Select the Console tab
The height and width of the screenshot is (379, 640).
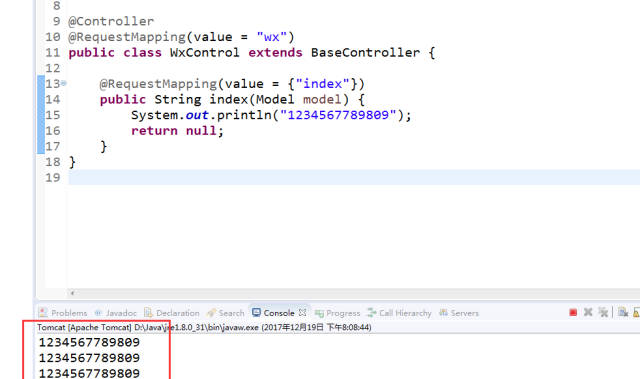279,313
